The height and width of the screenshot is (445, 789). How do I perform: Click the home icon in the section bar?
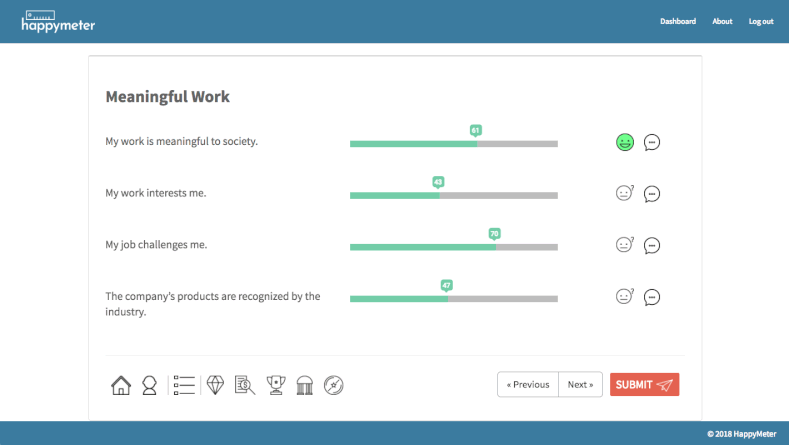(121, 385)
